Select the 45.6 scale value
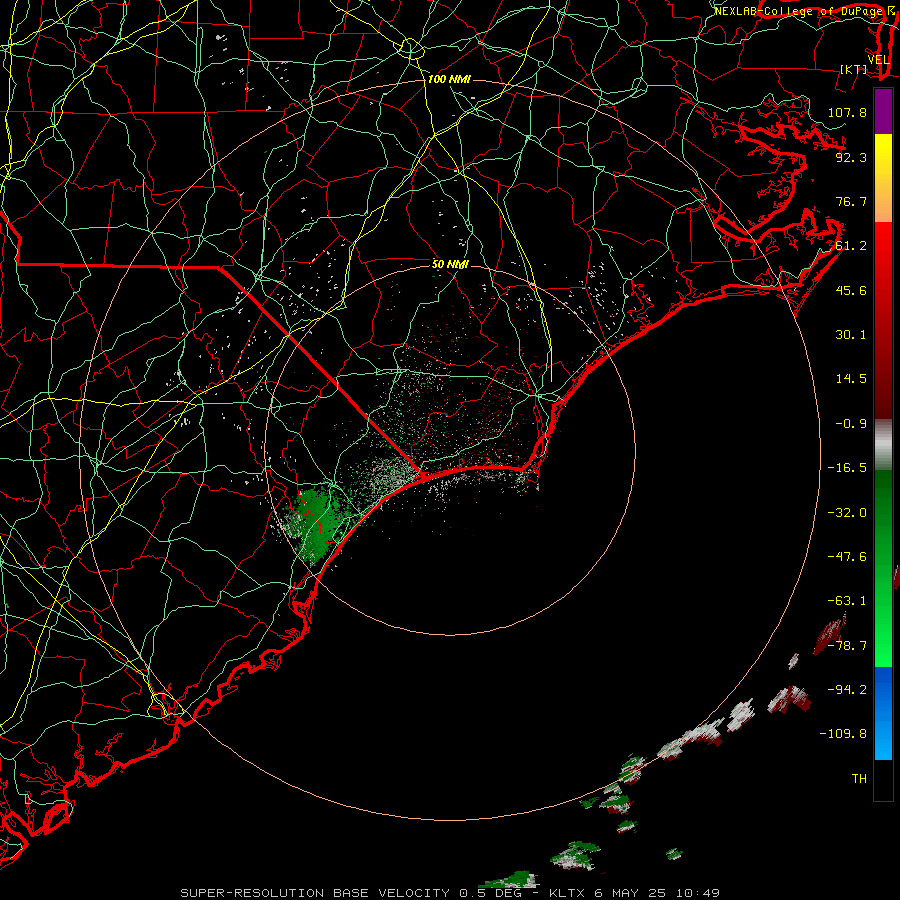The image size is (900, 900). point(851,290)
